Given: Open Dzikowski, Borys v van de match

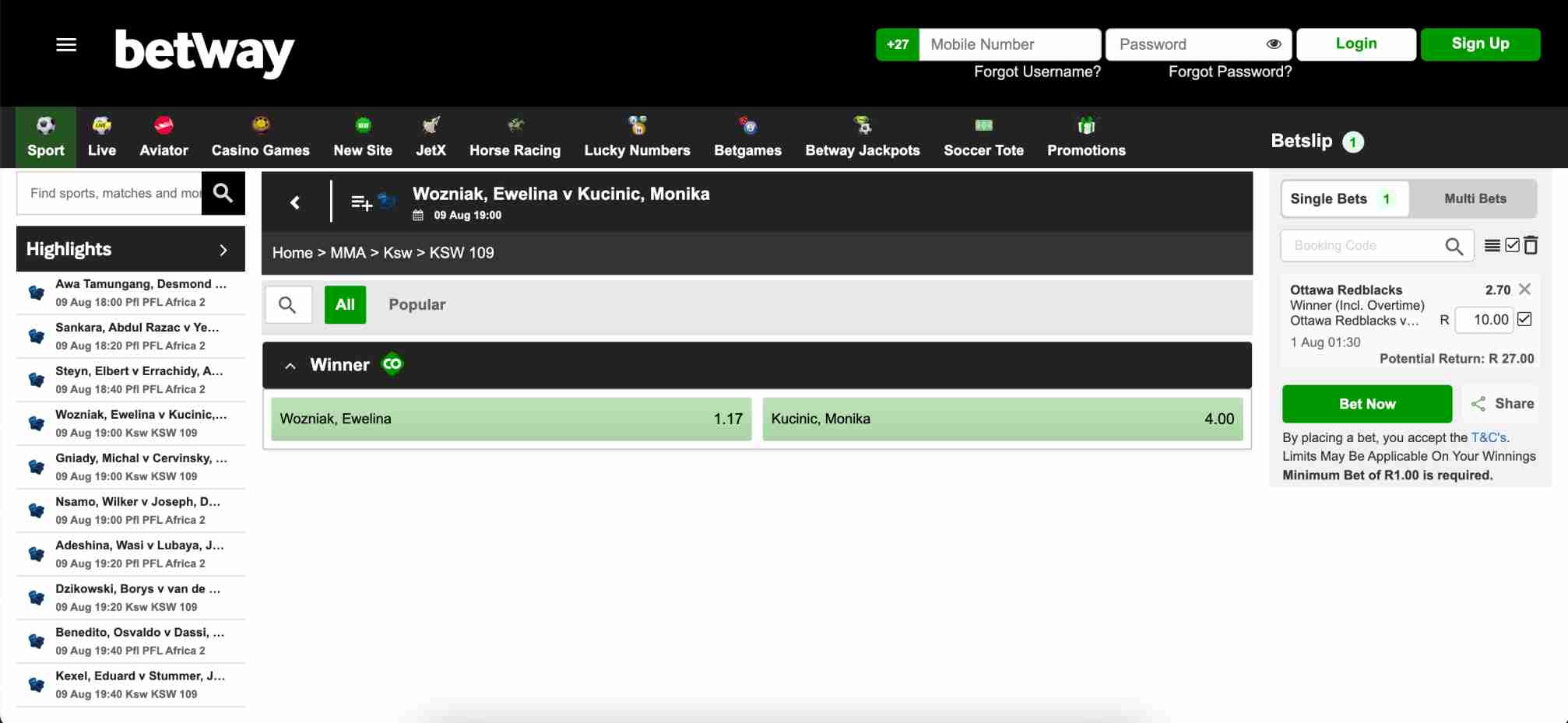Looking at the screenshot, I should (x=131, y=598).
